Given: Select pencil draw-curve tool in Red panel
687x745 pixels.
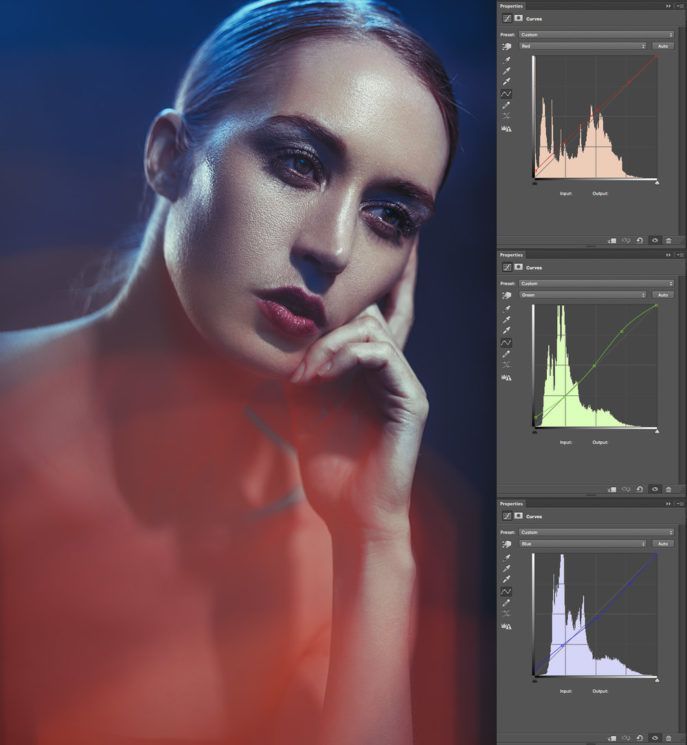Looking at the screenshot, I should 506,105.
